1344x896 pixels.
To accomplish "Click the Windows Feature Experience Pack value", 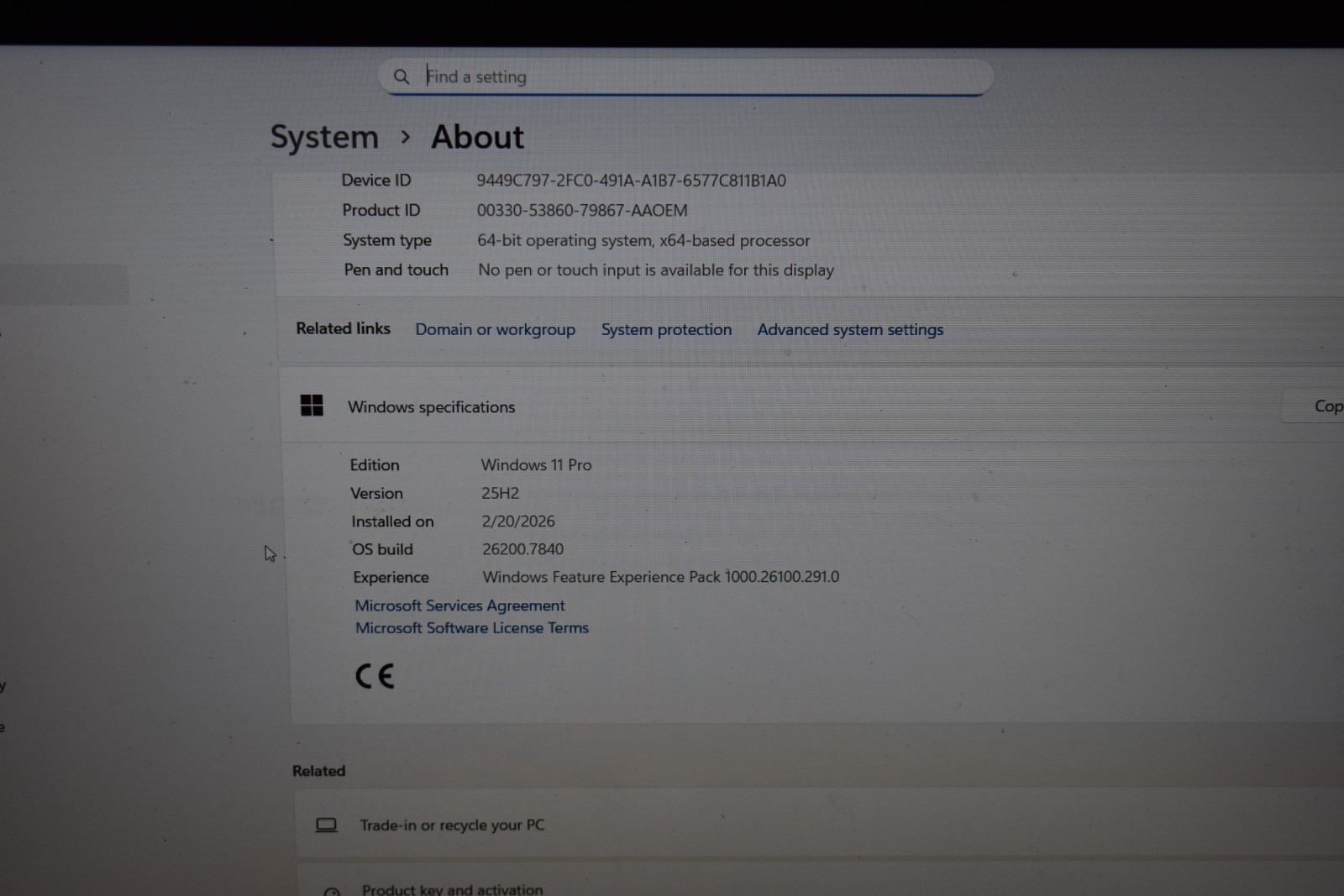I will point(661,577).
